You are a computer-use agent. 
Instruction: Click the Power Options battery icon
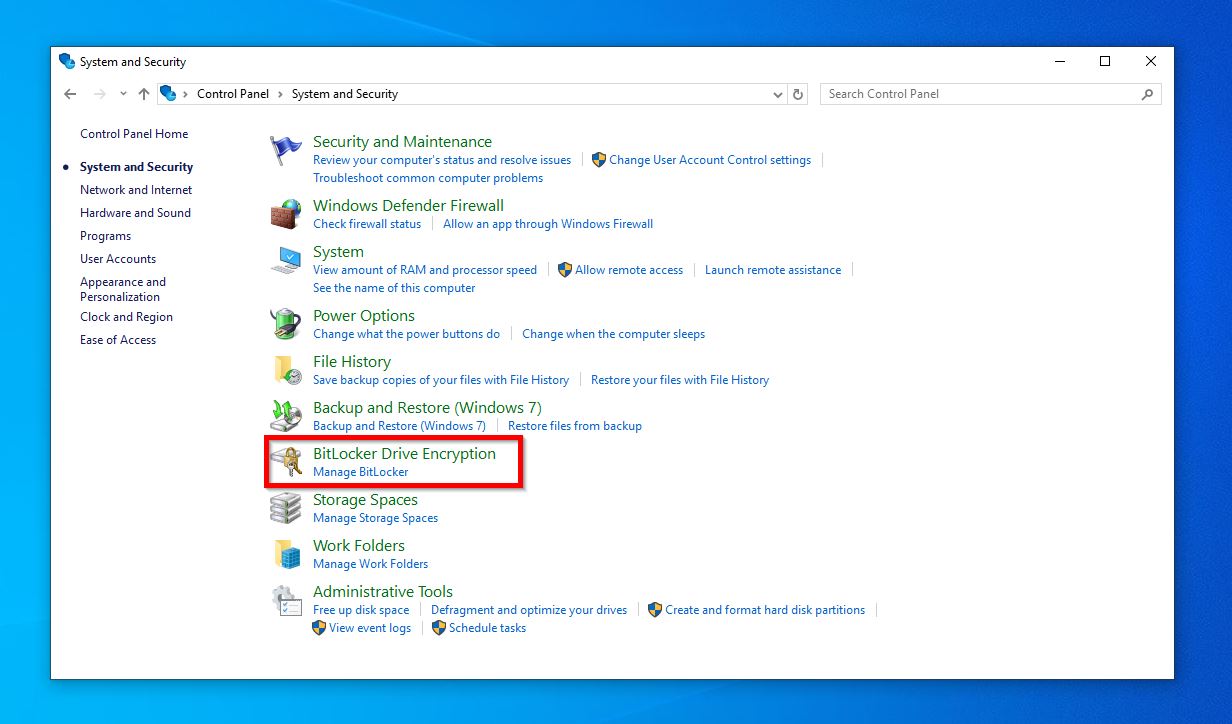coord(286,324)
